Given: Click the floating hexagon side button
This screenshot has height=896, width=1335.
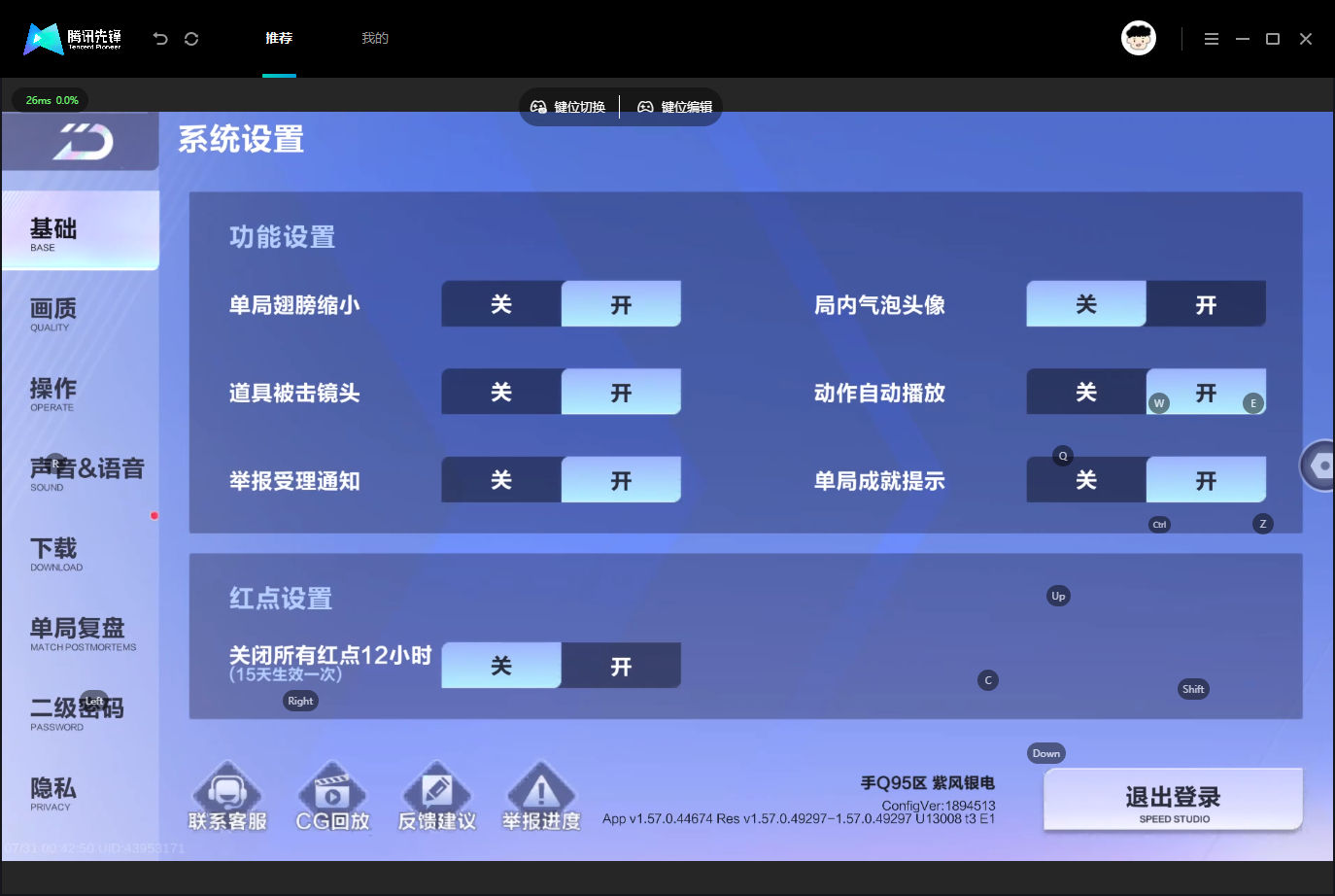Looking at the screenshot, I should pos(1319,465).
